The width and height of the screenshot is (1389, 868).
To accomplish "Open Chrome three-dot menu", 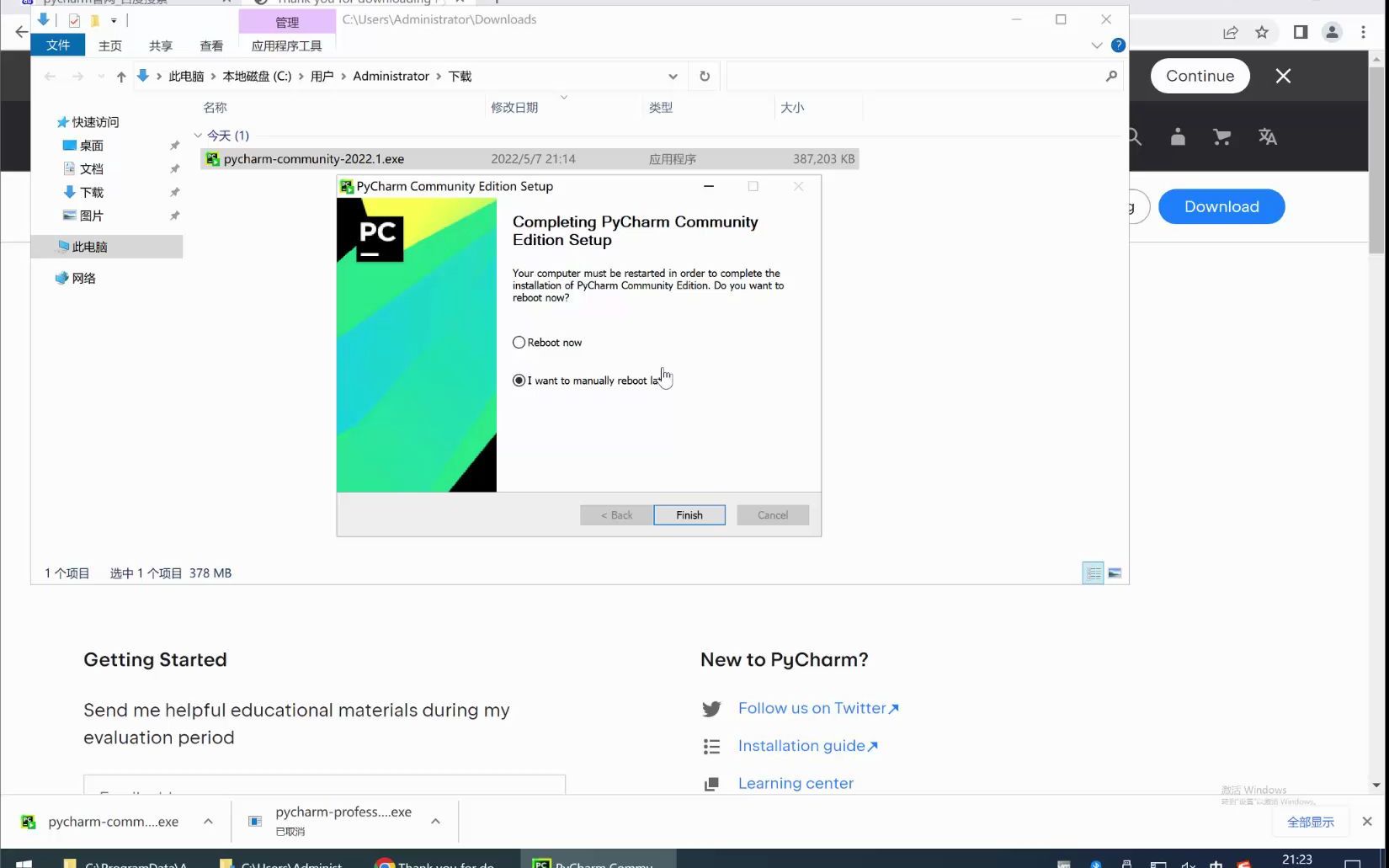I will click(x=1363, y=33).
